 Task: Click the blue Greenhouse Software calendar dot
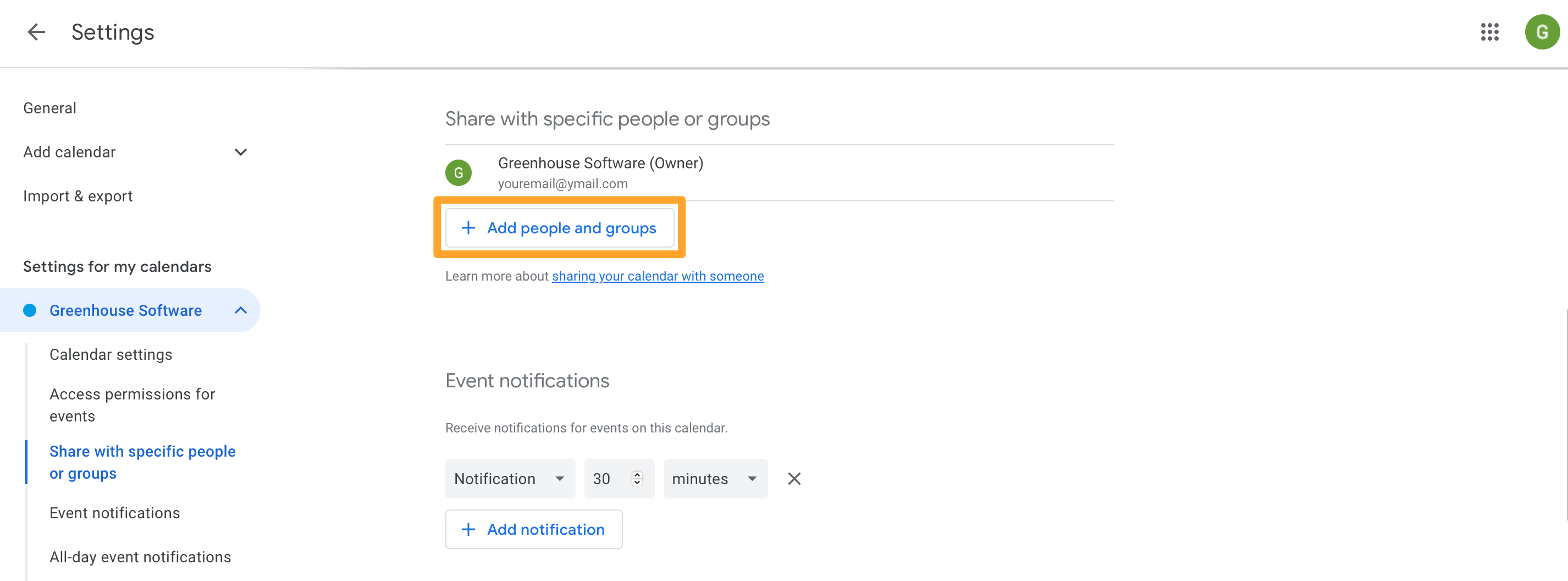point(30,311)
